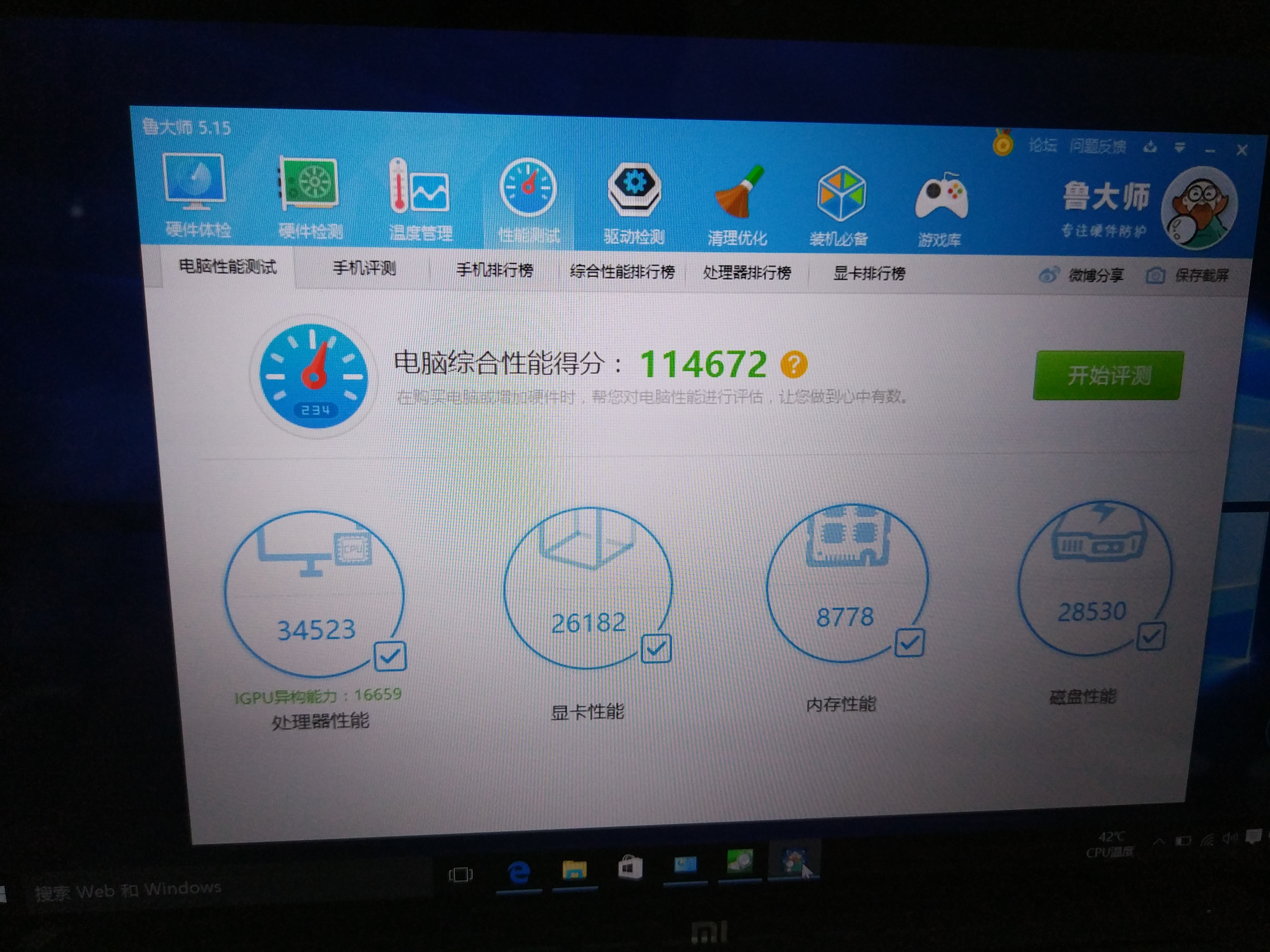Expand hidden system tray icons chevron

1159,842
